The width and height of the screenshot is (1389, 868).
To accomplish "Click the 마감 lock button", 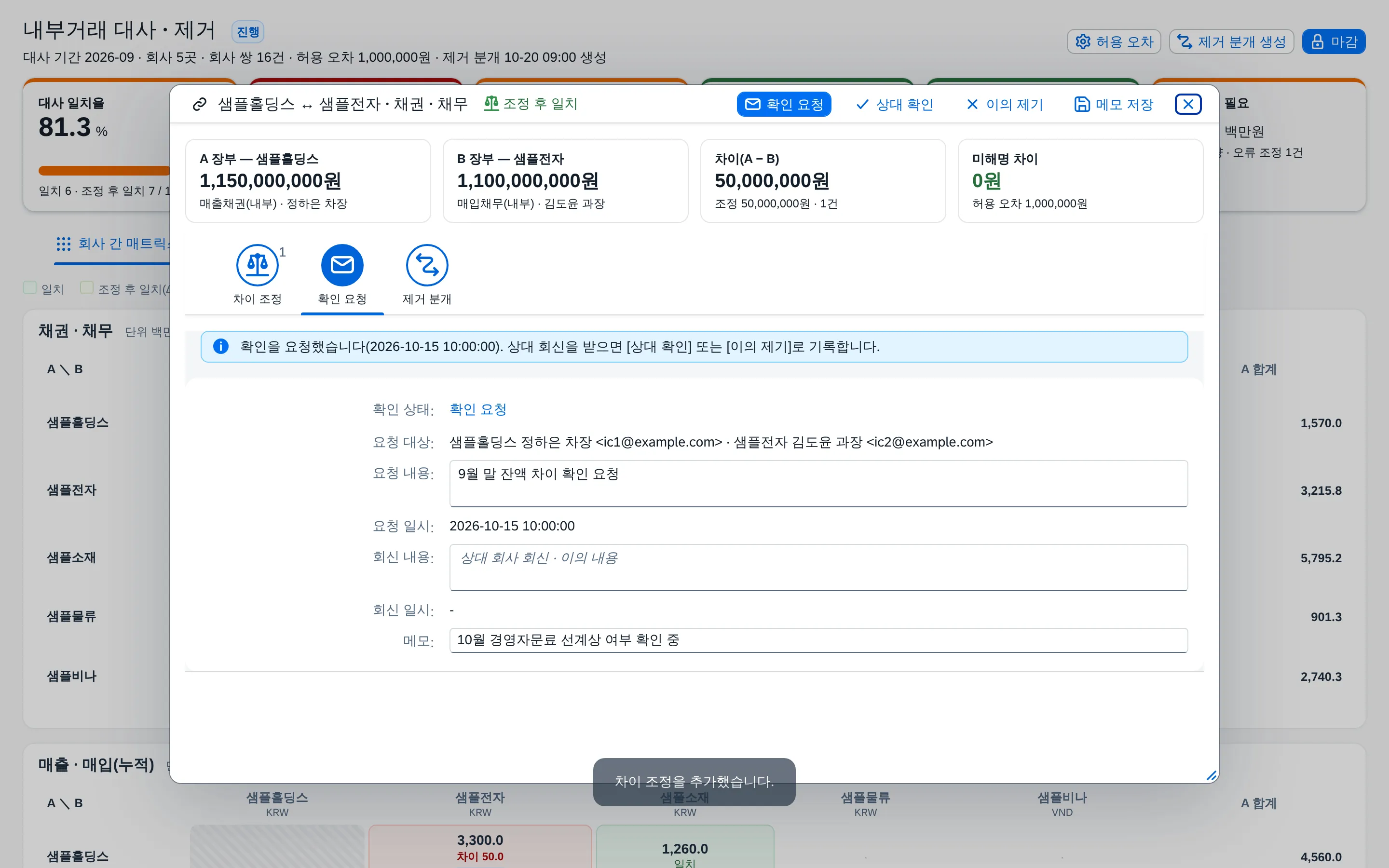I will [1334, 41].
